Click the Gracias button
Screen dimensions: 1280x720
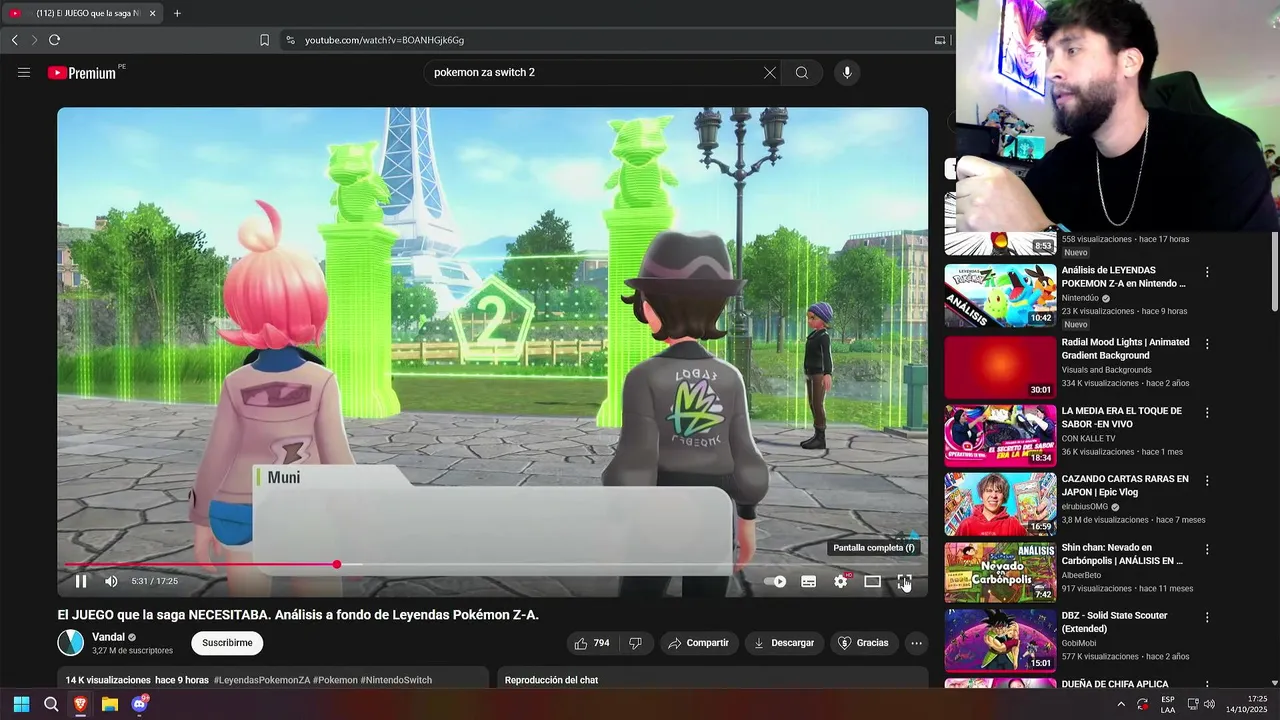pyautogui.click(x=863, y=643)
